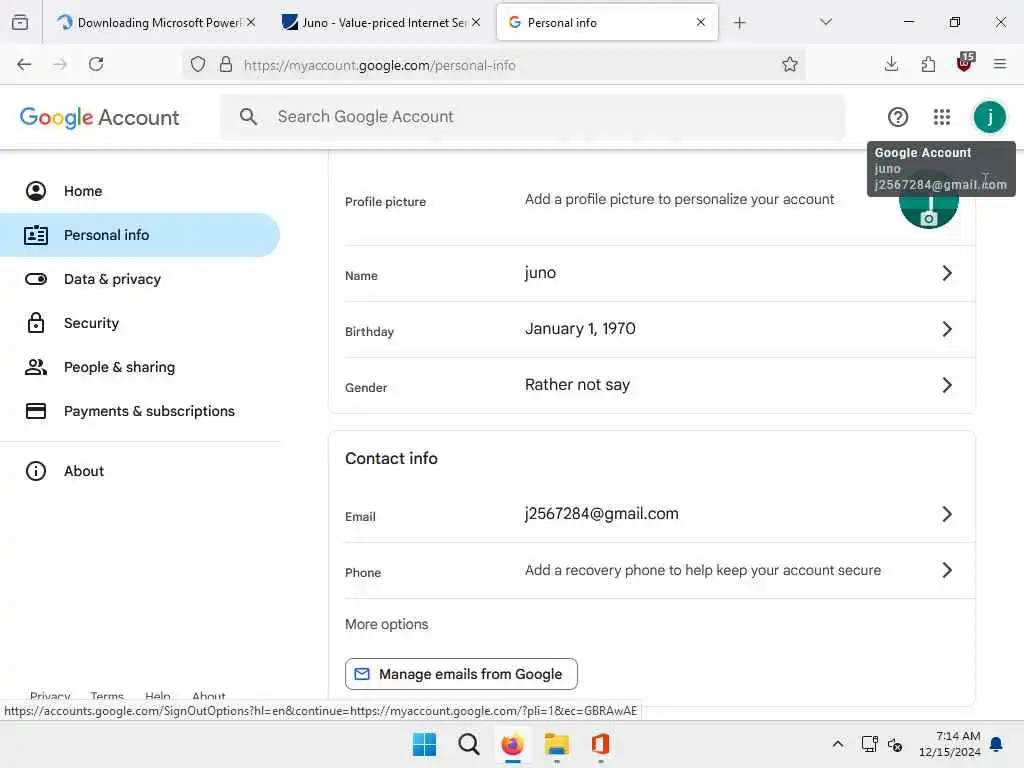Open the tracking protection shield icon
The image size is (1024, 768).
[x=198, y=64]
